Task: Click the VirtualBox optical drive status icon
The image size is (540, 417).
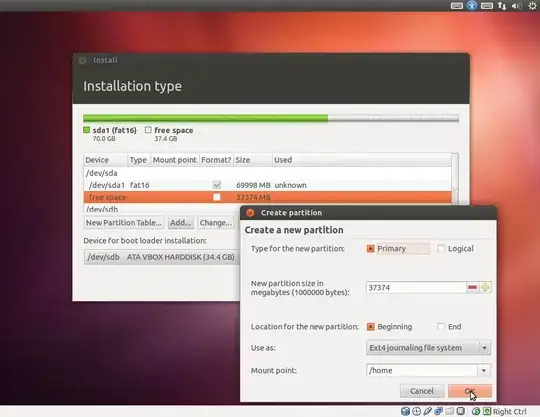Action: pyautogui.click(x=416, y=411)
